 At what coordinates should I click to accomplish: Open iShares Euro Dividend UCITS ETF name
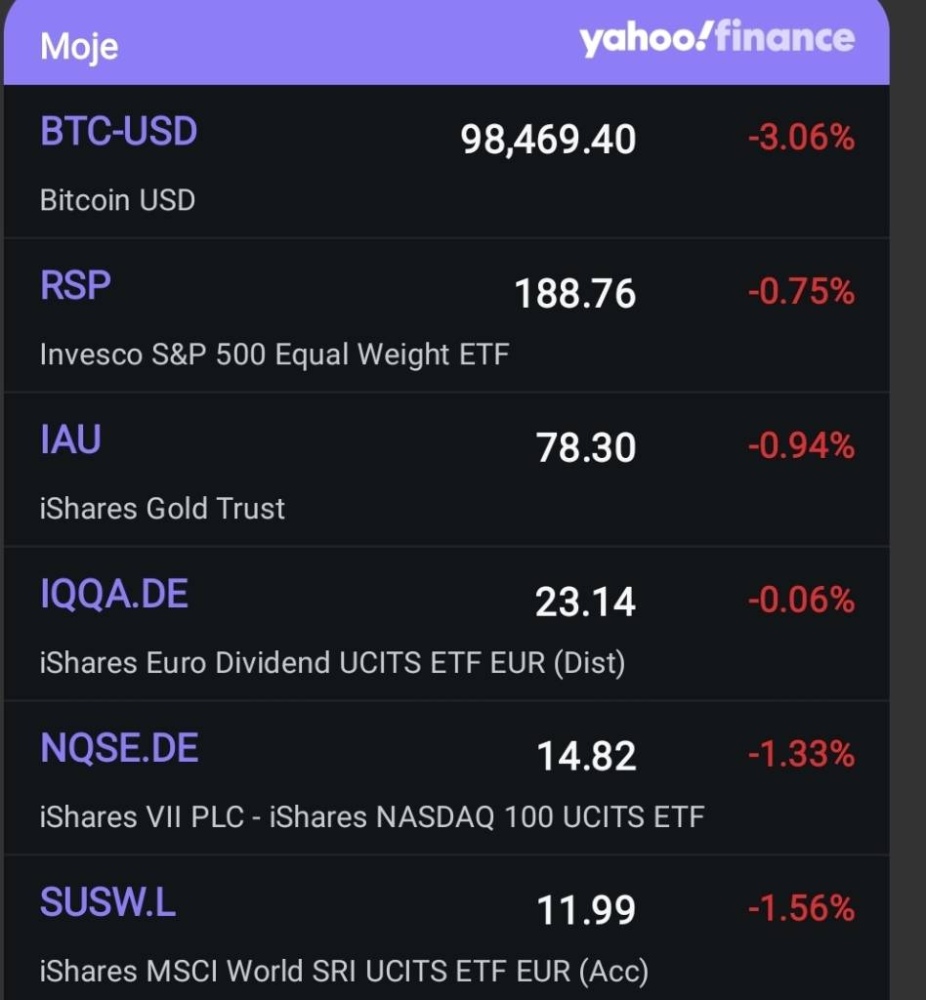pyautogui.click(x=332, y=662)
